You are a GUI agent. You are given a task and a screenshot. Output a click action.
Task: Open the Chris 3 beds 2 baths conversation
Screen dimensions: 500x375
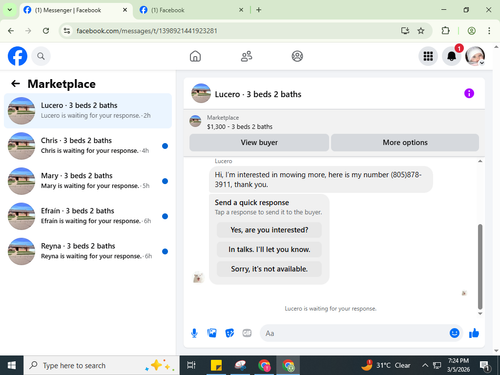88,146
